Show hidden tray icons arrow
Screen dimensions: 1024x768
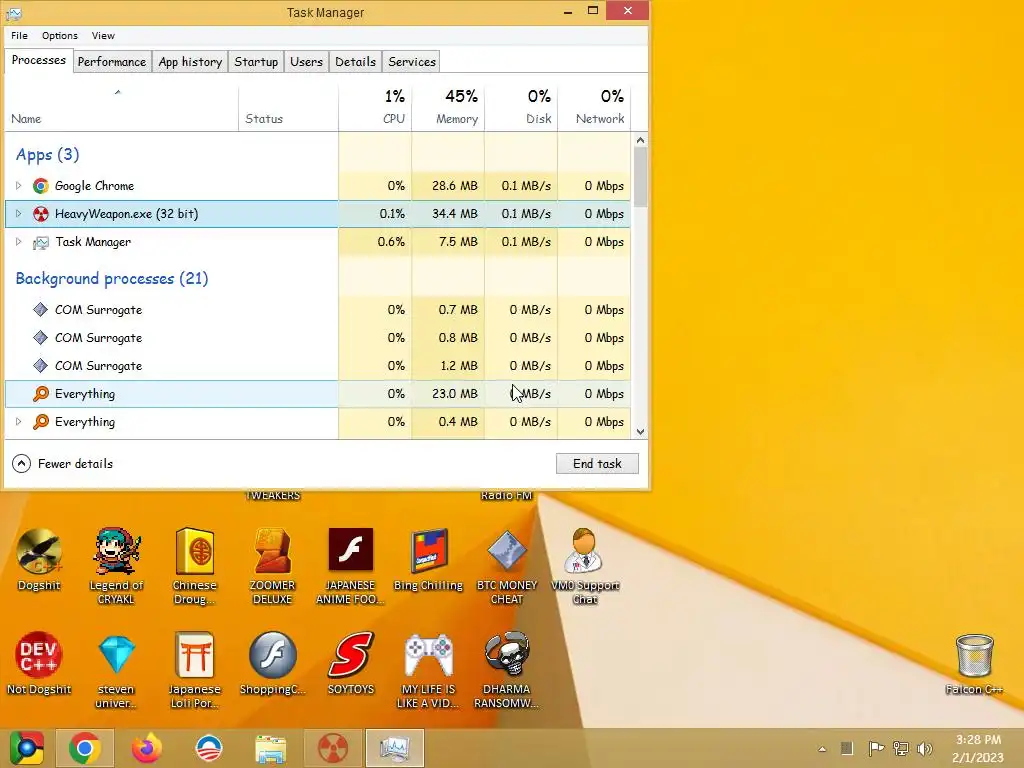click(x=822, y=749)
